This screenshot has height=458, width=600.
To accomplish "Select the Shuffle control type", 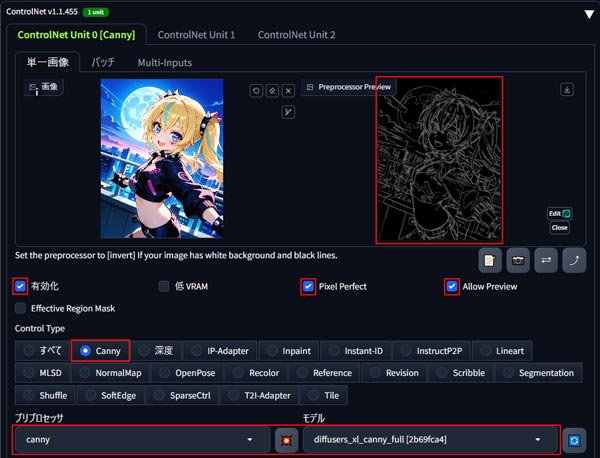I will 45,395.
